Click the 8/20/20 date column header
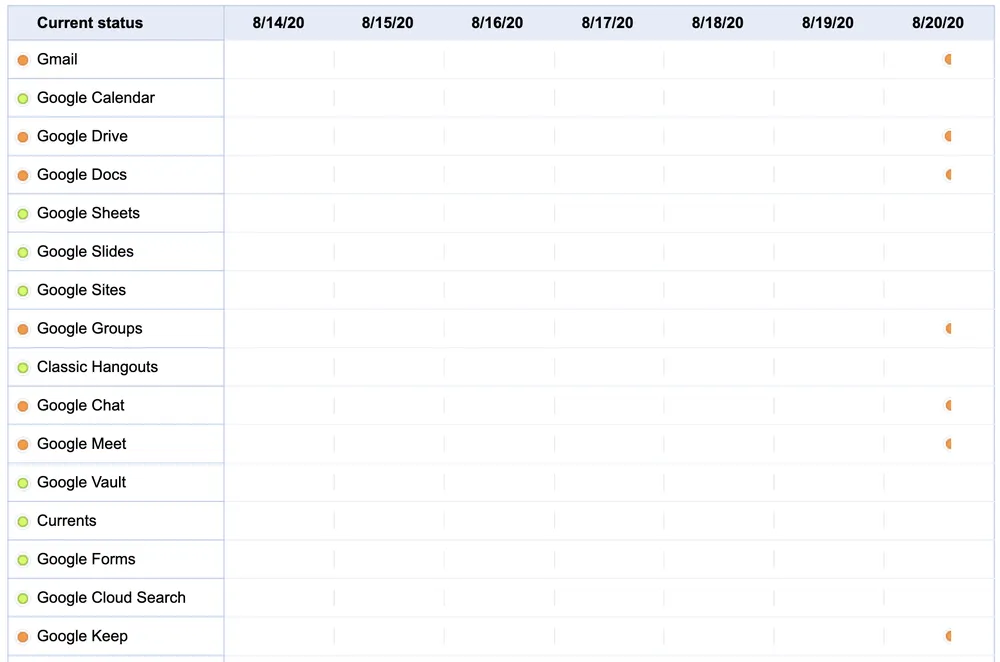1000x662 pixels. coord(937,23)
